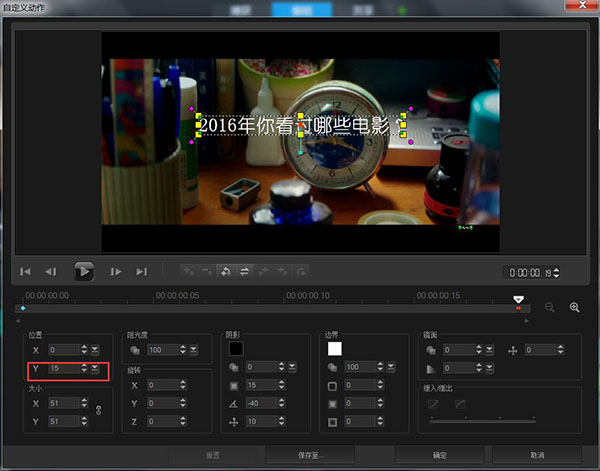Zoom out the timeline with magnifier minus
The image size is (600, 471).
550,308
